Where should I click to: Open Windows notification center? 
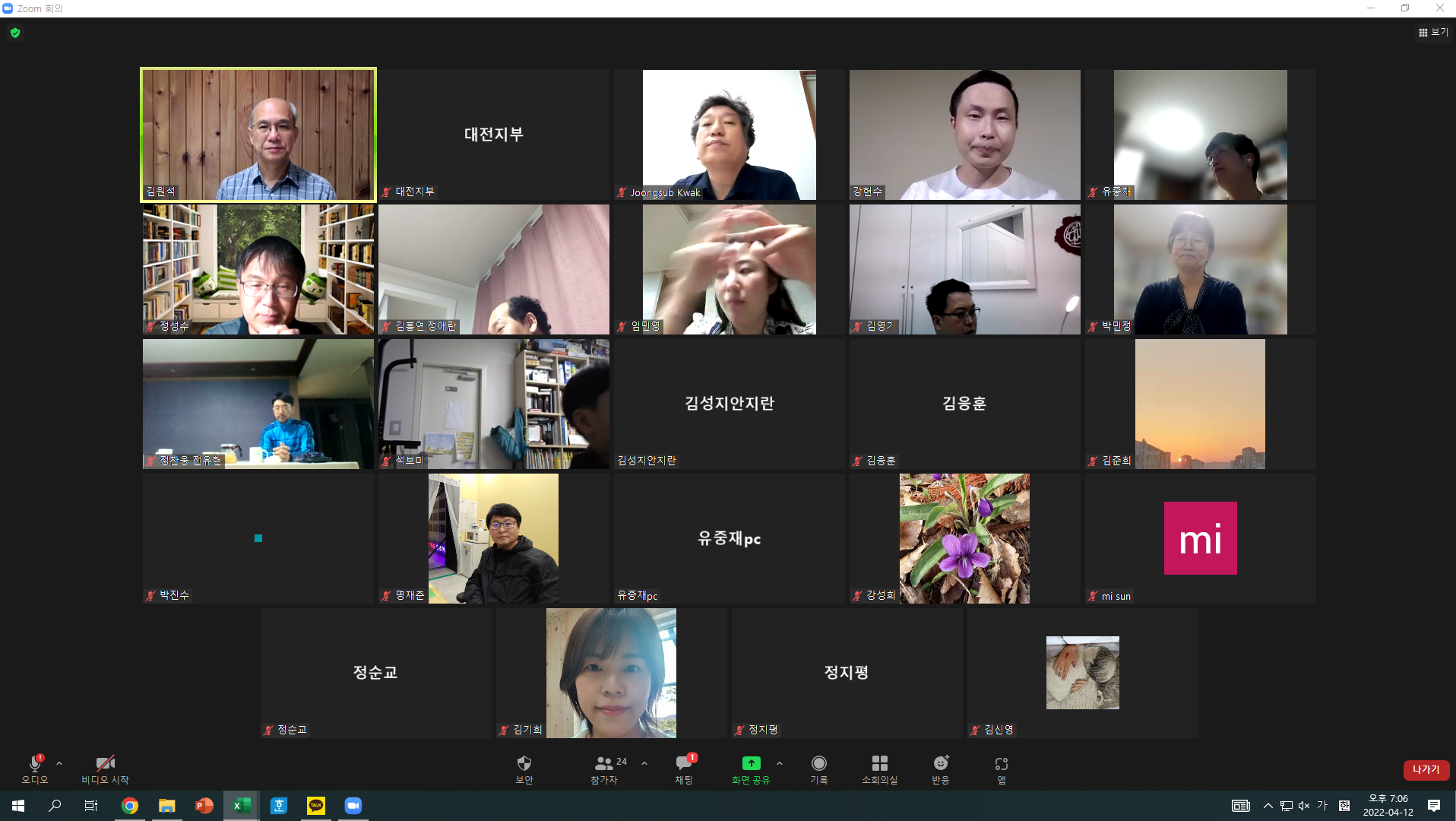pos(1434,806)
